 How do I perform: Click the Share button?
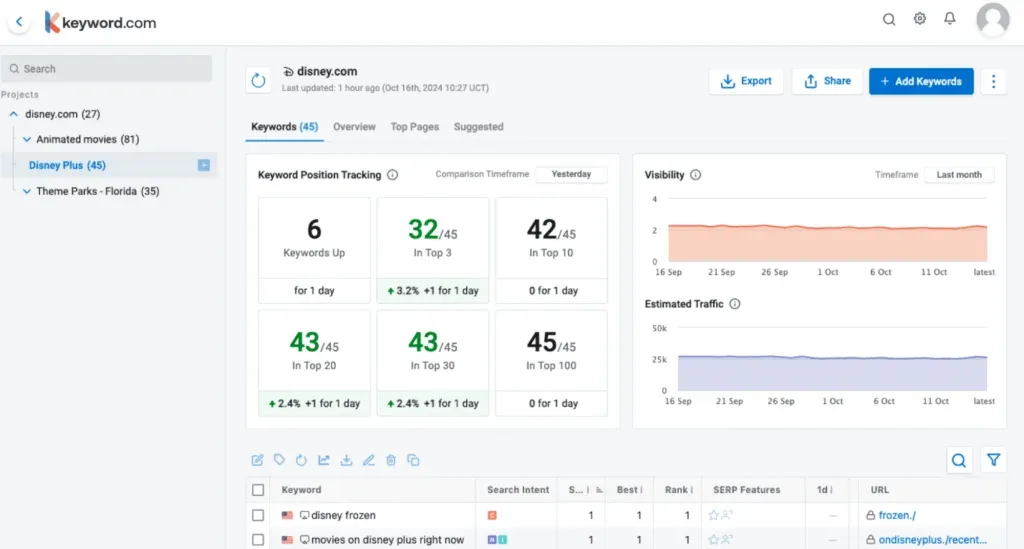point(827,82)
